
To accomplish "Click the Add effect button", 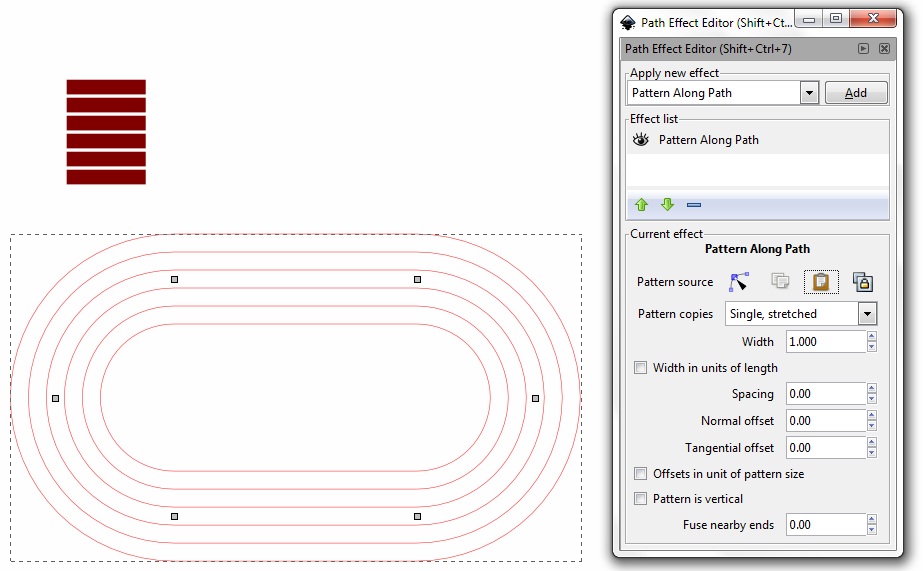I will click(856, 93).
